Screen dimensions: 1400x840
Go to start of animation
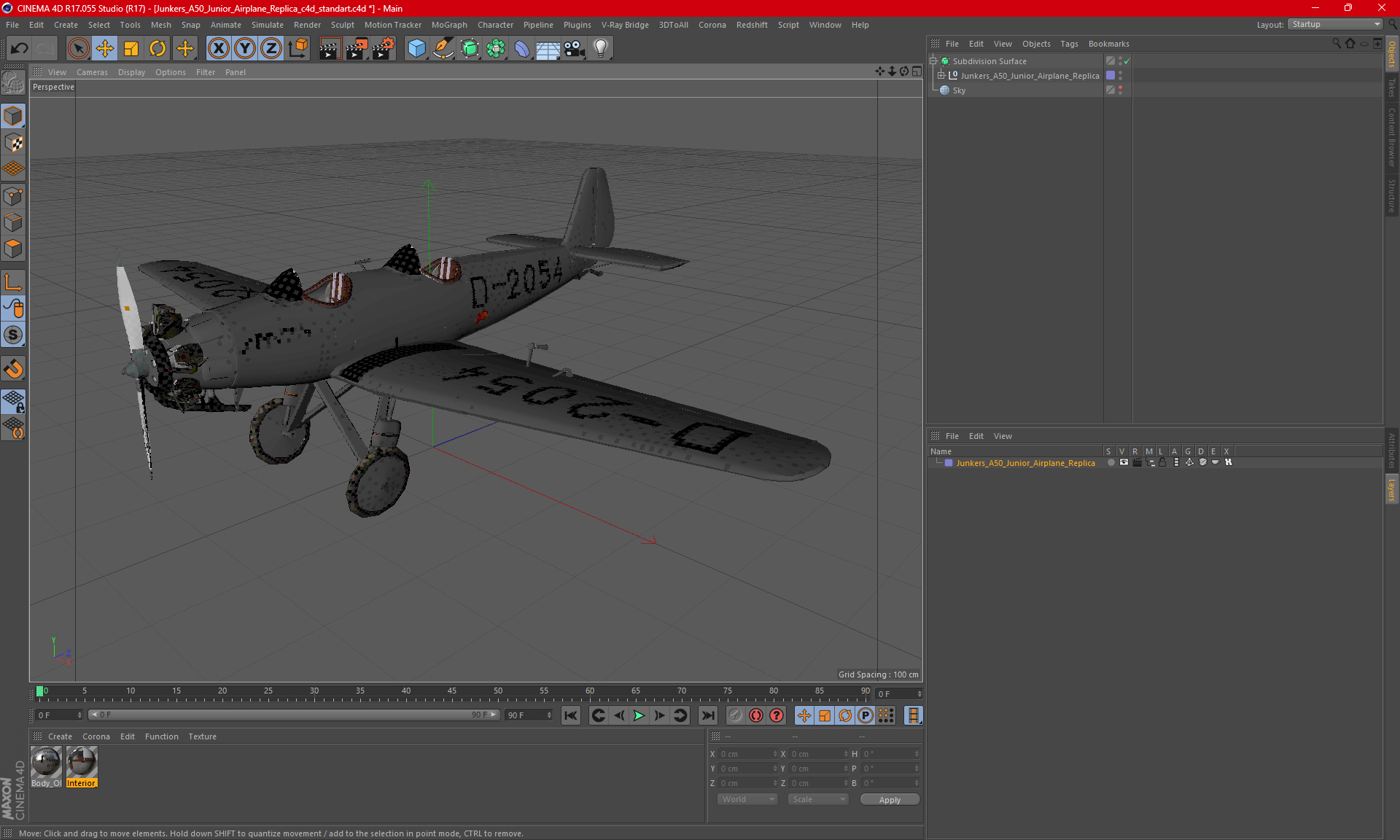point(571,715)
